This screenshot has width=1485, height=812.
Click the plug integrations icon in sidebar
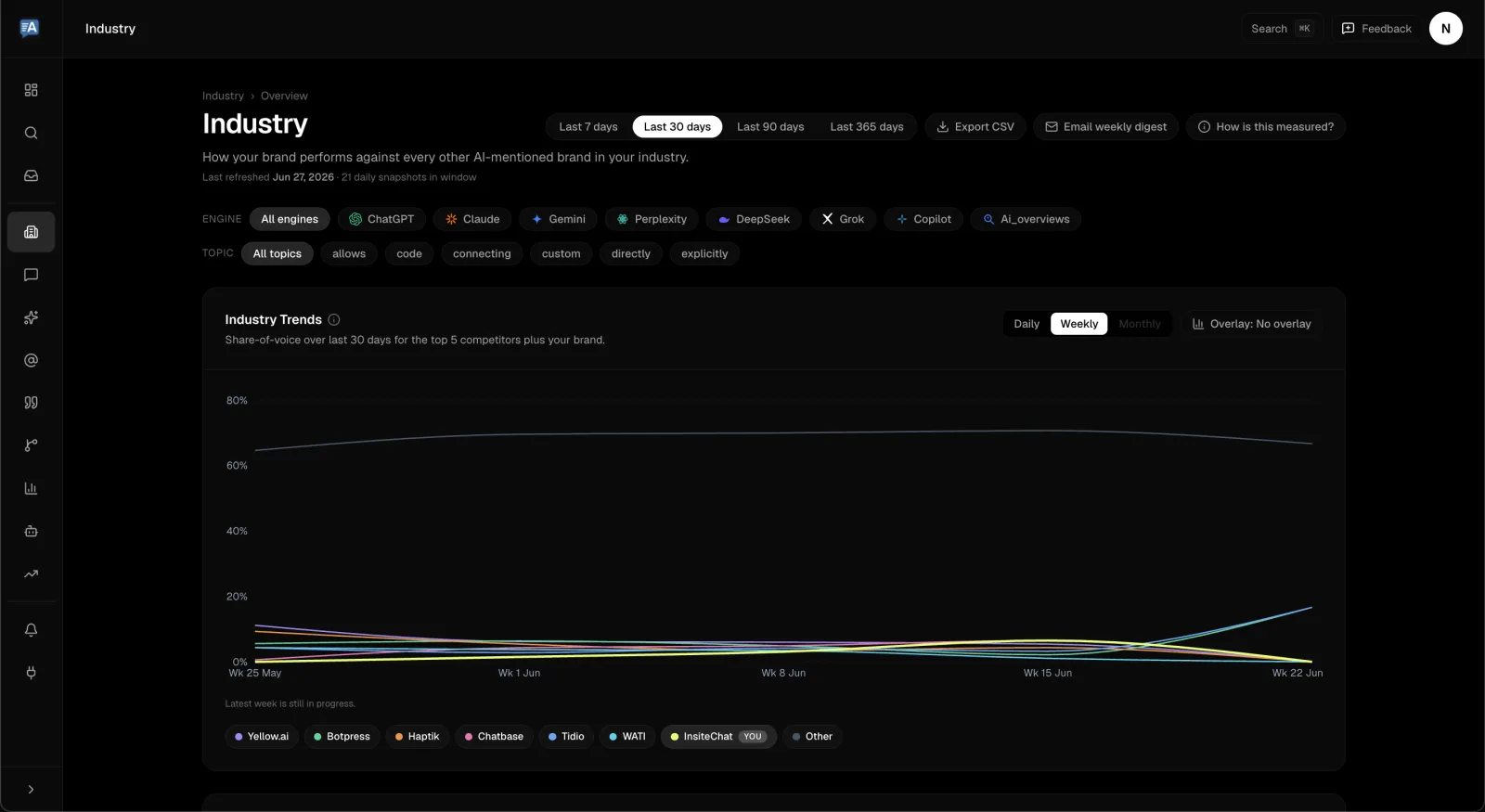31,673
